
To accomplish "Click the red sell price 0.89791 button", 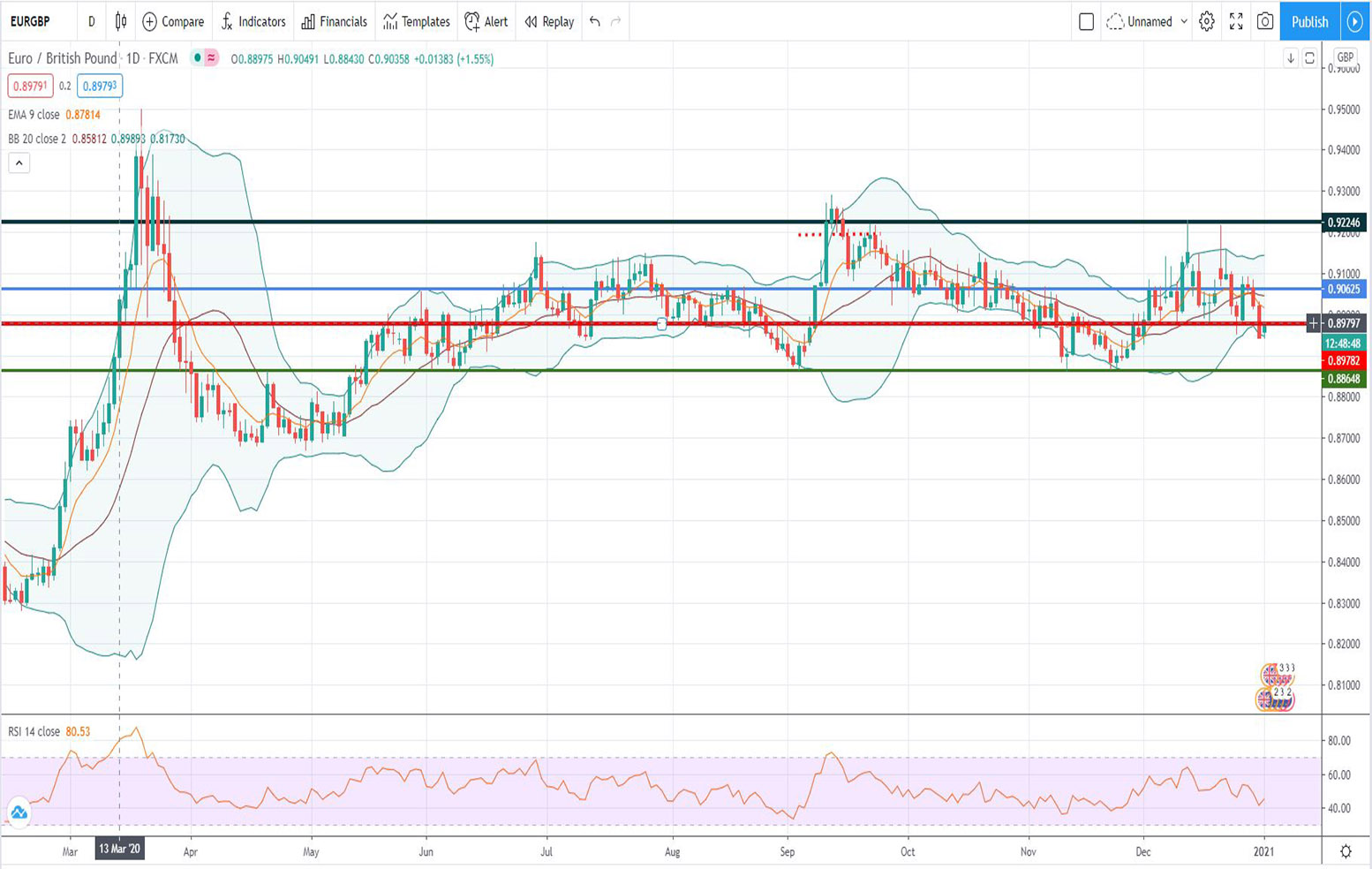I will pos(30,86).
